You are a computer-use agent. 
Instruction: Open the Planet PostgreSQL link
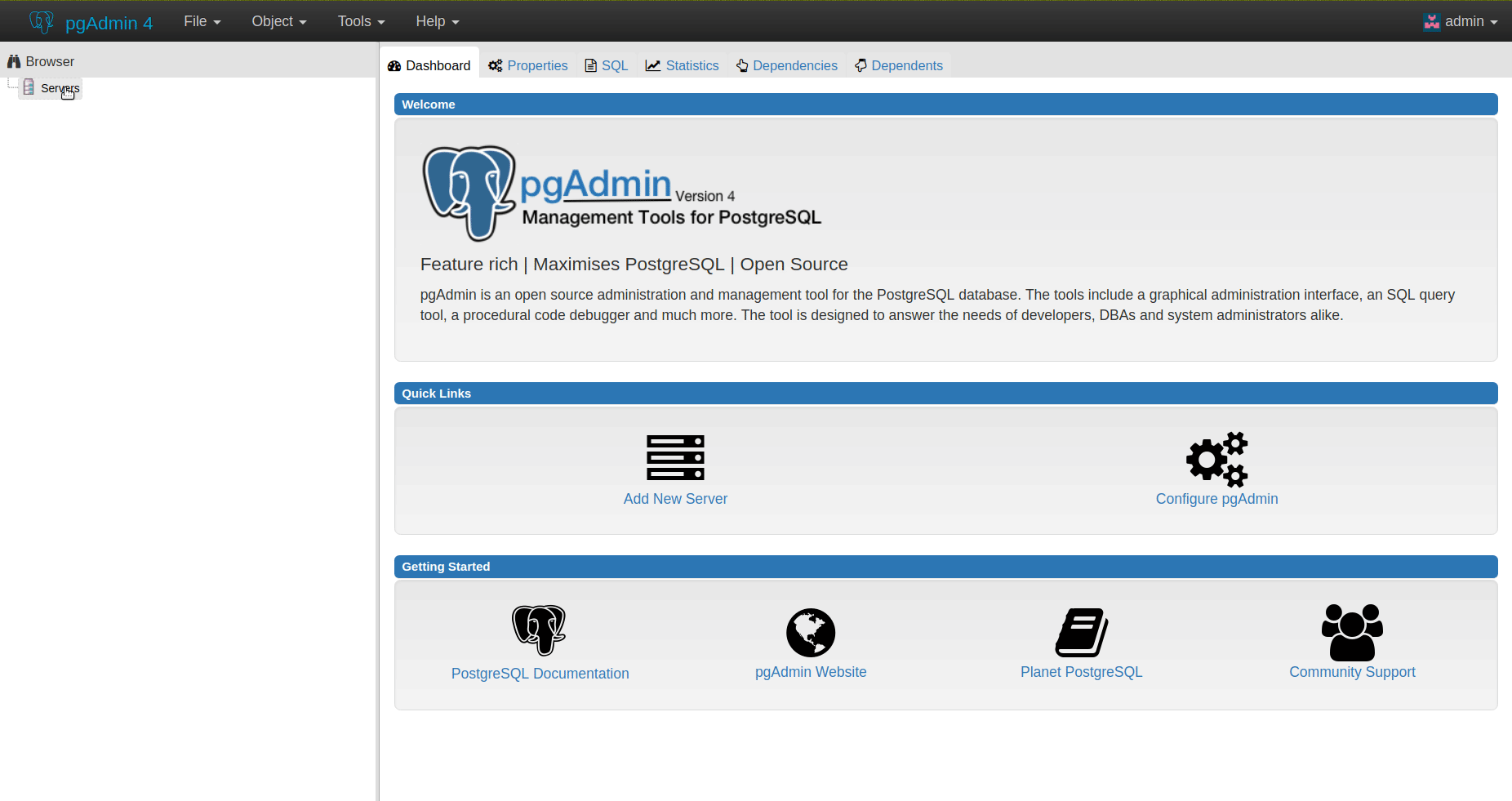[x=1081, y=672]
